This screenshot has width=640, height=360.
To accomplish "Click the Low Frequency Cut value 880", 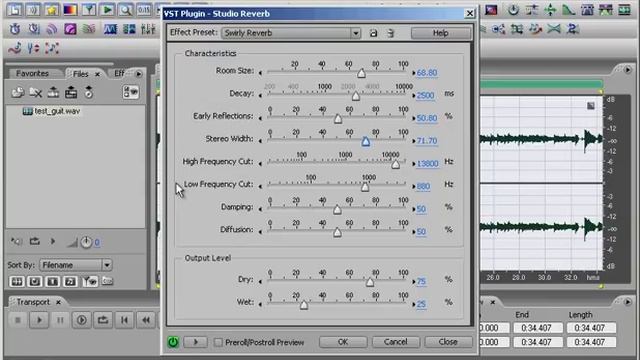I will click(x=423, y=187).
